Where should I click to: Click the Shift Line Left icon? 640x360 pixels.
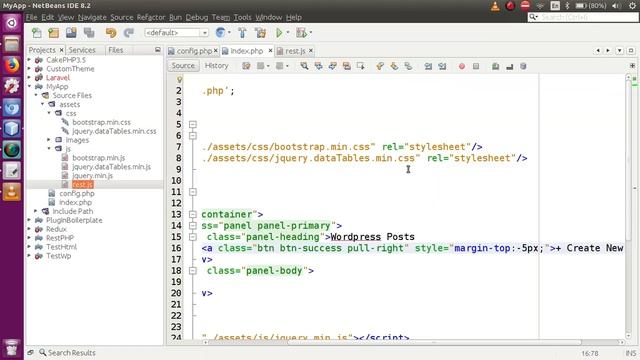[x=428, y=66]
